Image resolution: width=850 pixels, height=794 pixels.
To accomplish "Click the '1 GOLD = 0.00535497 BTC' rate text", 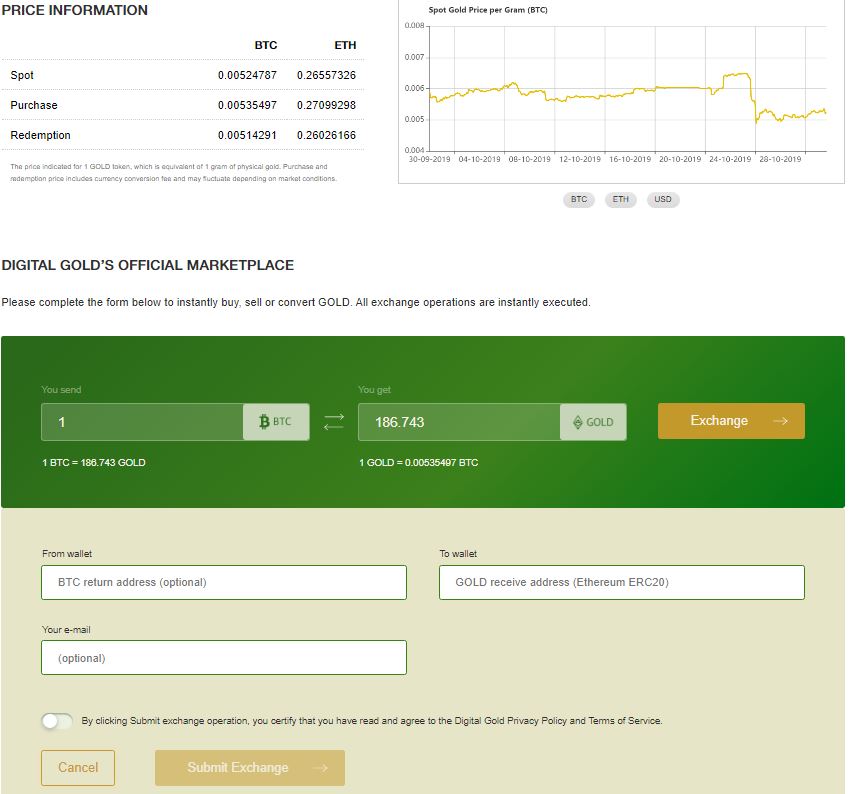I will coord(418,462).
